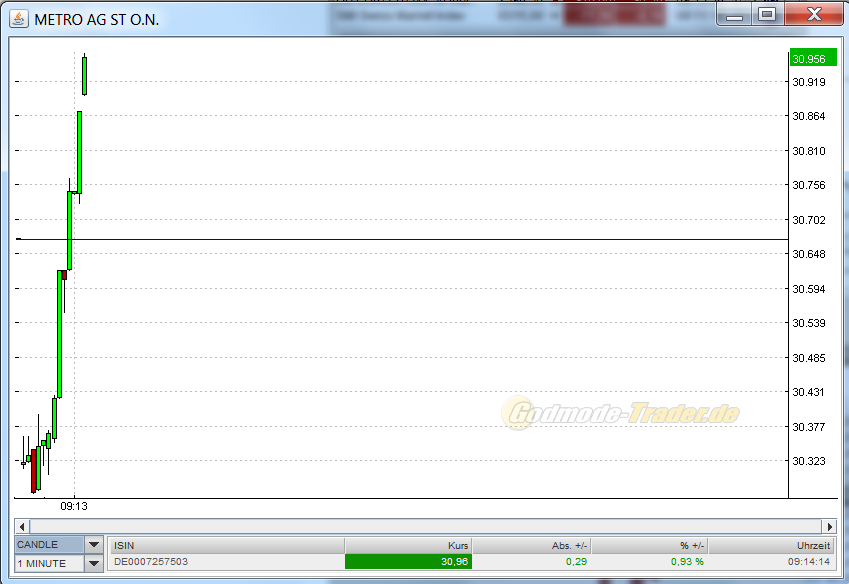Click the METRO AG ST O.N. window title
The width and height of the screenshot is (849, 584).
[96, 19]
